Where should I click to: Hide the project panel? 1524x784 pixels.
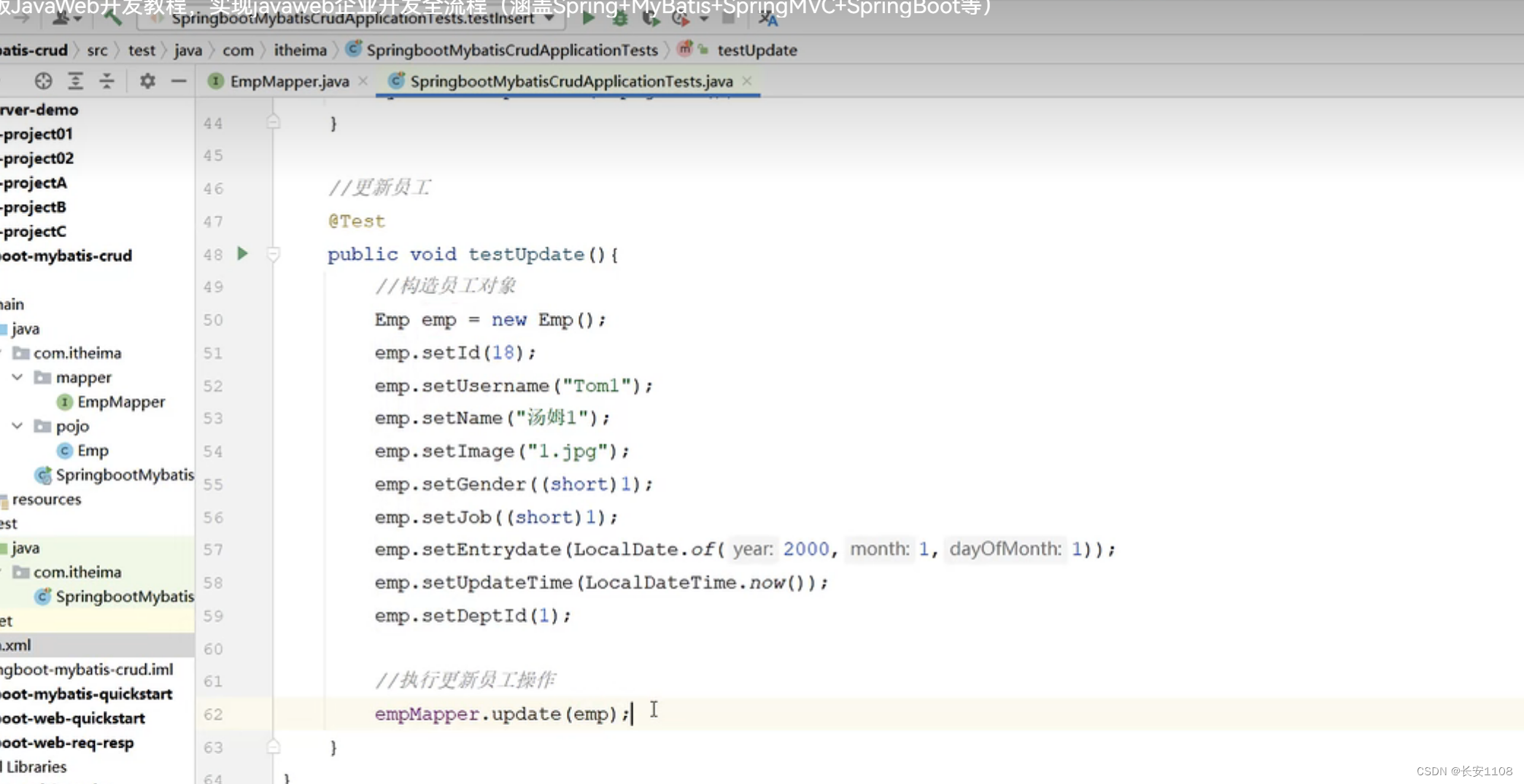(x=179, y=81)
